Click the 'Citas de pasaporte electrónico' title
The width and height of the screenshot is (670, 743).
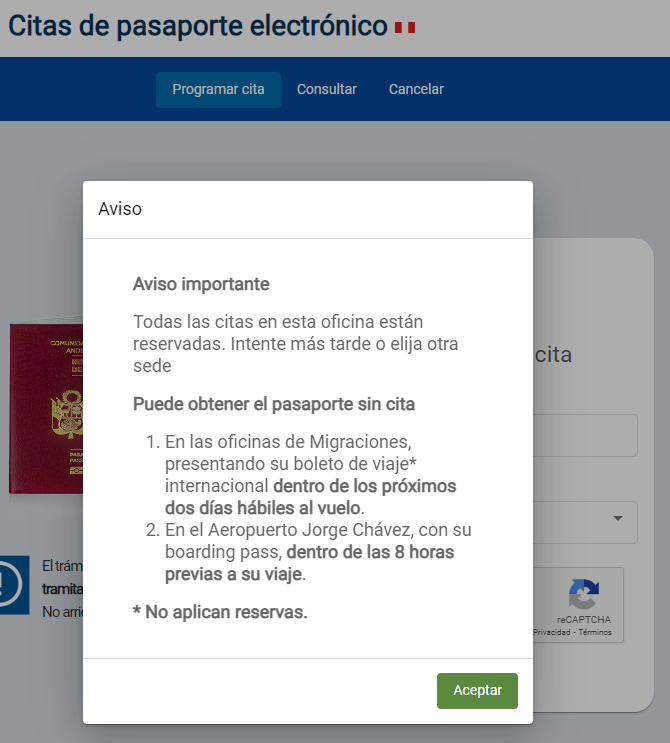(x=198, y=26)
